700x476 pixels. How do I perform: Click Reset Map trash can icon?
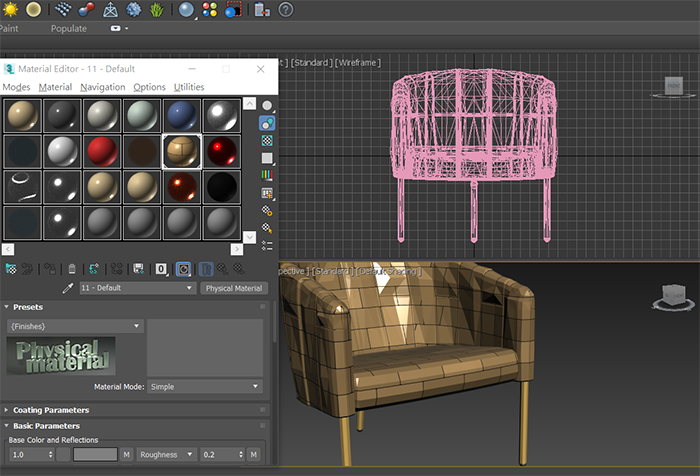[72, 269]
